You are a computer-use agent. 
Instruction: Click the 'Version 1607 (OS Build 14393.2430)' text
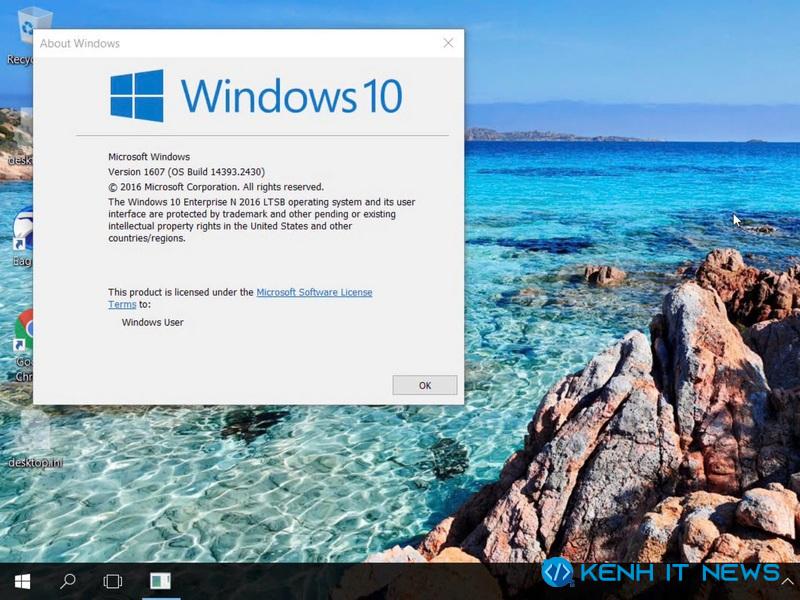(x=186, y=172)
